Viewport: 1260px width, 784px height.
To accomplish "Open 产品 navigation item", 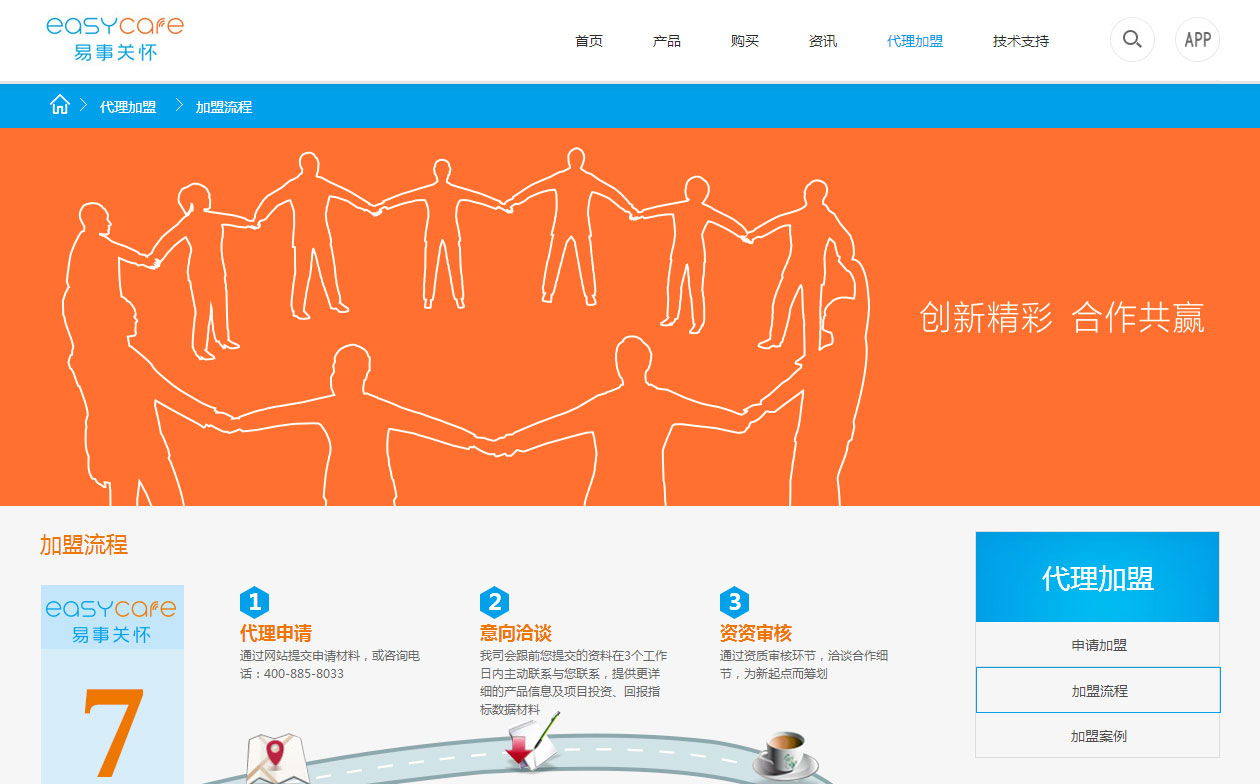I will tap(667, 41).
